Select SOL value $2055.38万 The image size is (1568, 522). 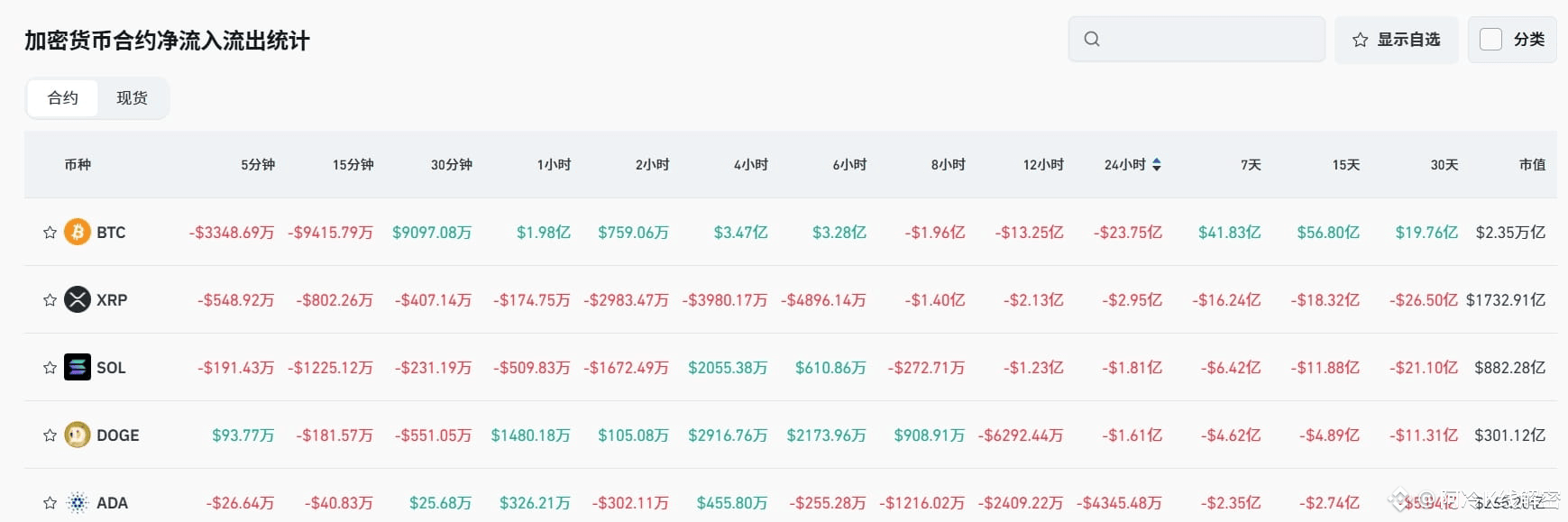click(x=728, y=368)
